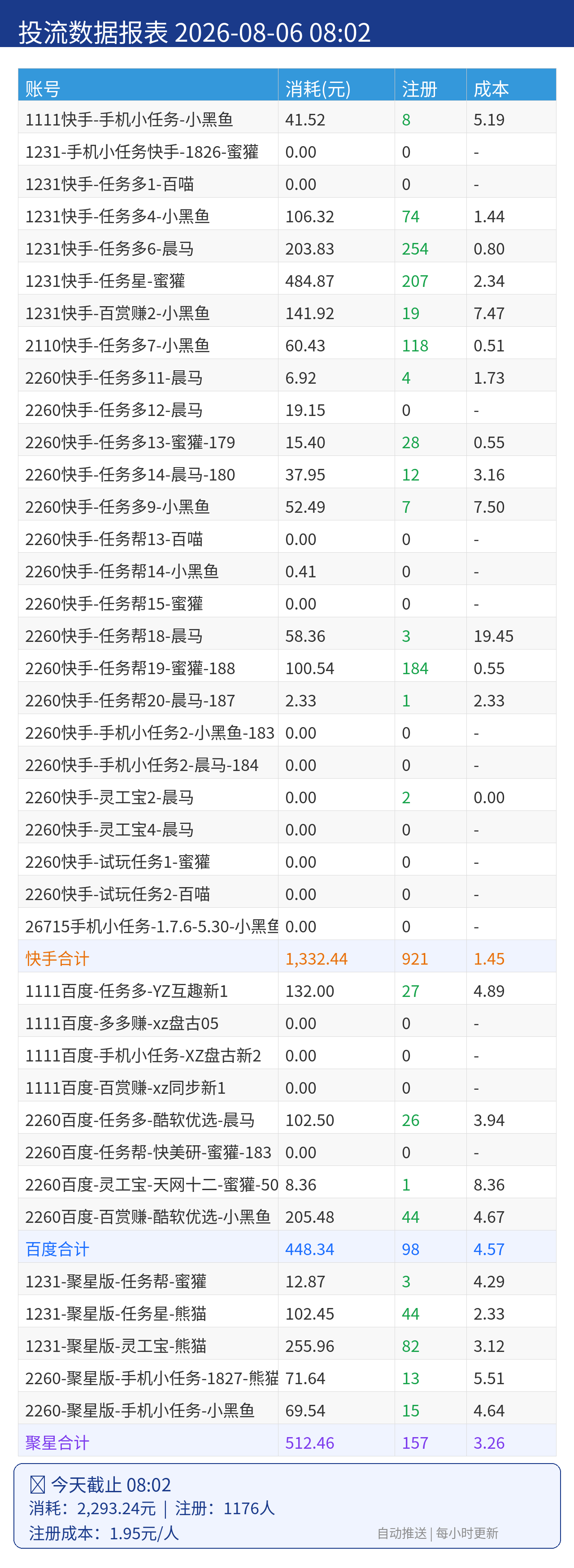Select row 1231快手-任务多1-百喵

click(109, 184)
